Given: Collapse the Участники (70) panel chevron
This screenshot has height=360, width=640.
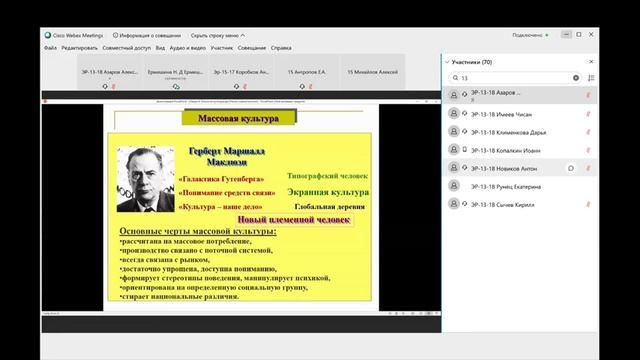Looking at the screenshot, I should pyautogui.click(x=447, y=62).
